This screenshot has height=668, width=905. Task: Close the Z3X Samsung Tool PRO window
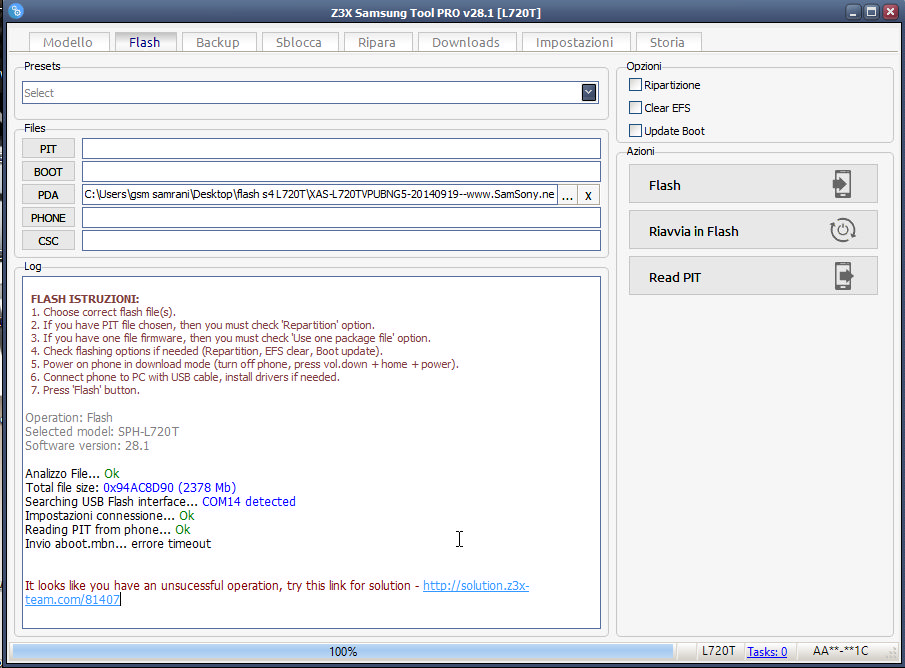[x=891, y=12]
